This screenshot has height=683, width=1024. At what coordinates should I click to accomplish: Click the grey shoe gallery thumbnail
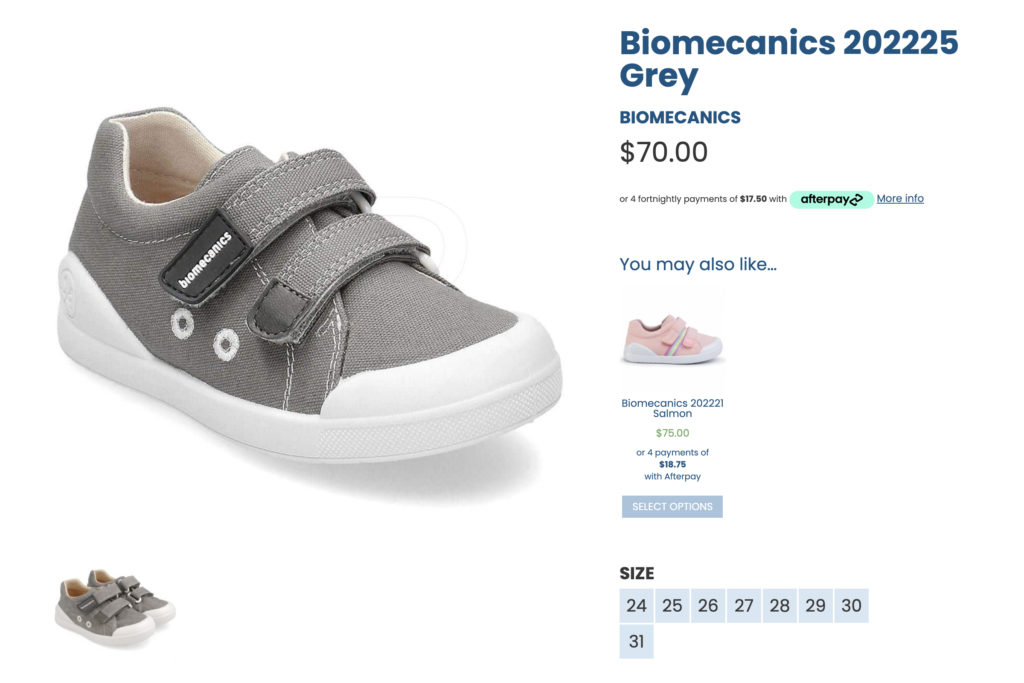[114, 606]
